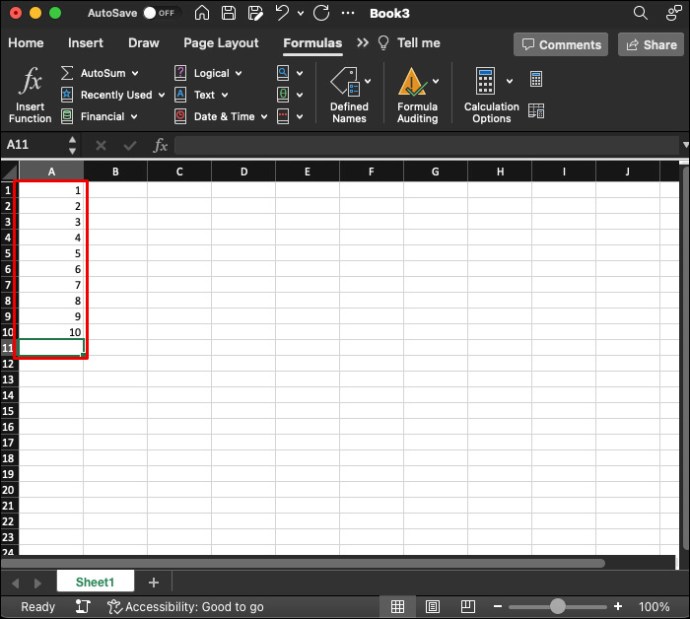This screenshot has width=690, height=619.
Task: Open the Recently Used functions dropdown
Action: tap(161, 95)
